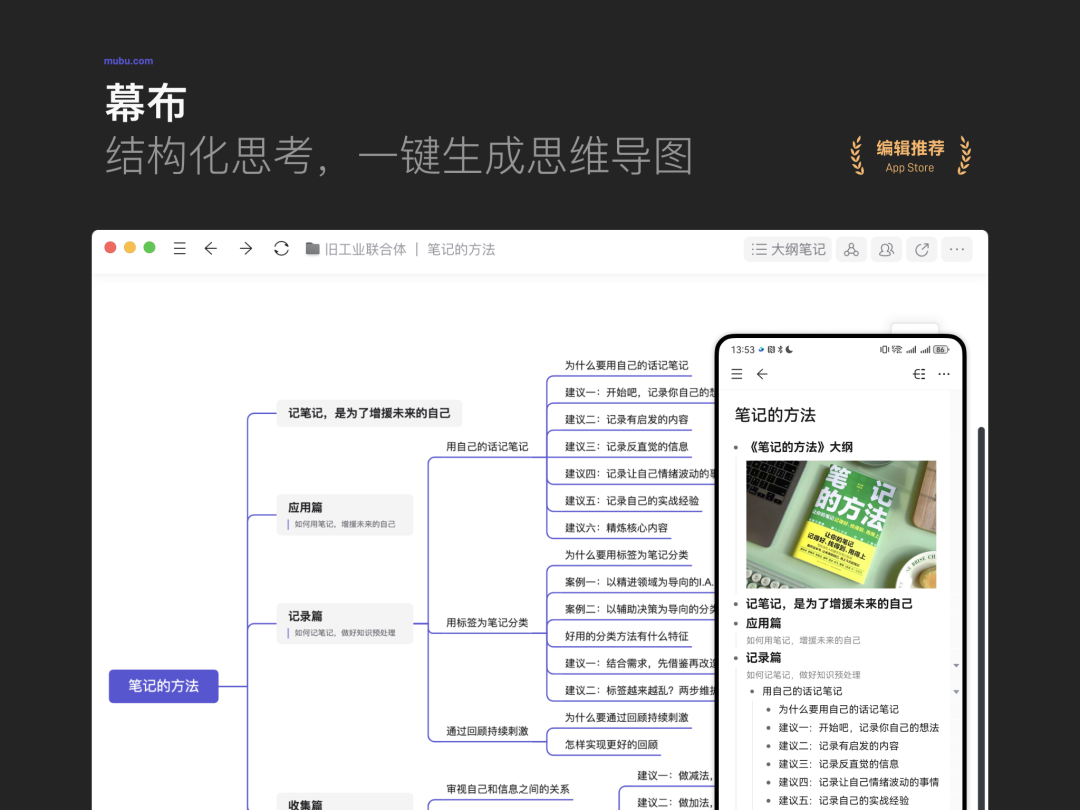The image size is (1080, 810).
Task: Click 为什么要用自己的话记笔记 leaf in mind map
Action: pos(626,365)
